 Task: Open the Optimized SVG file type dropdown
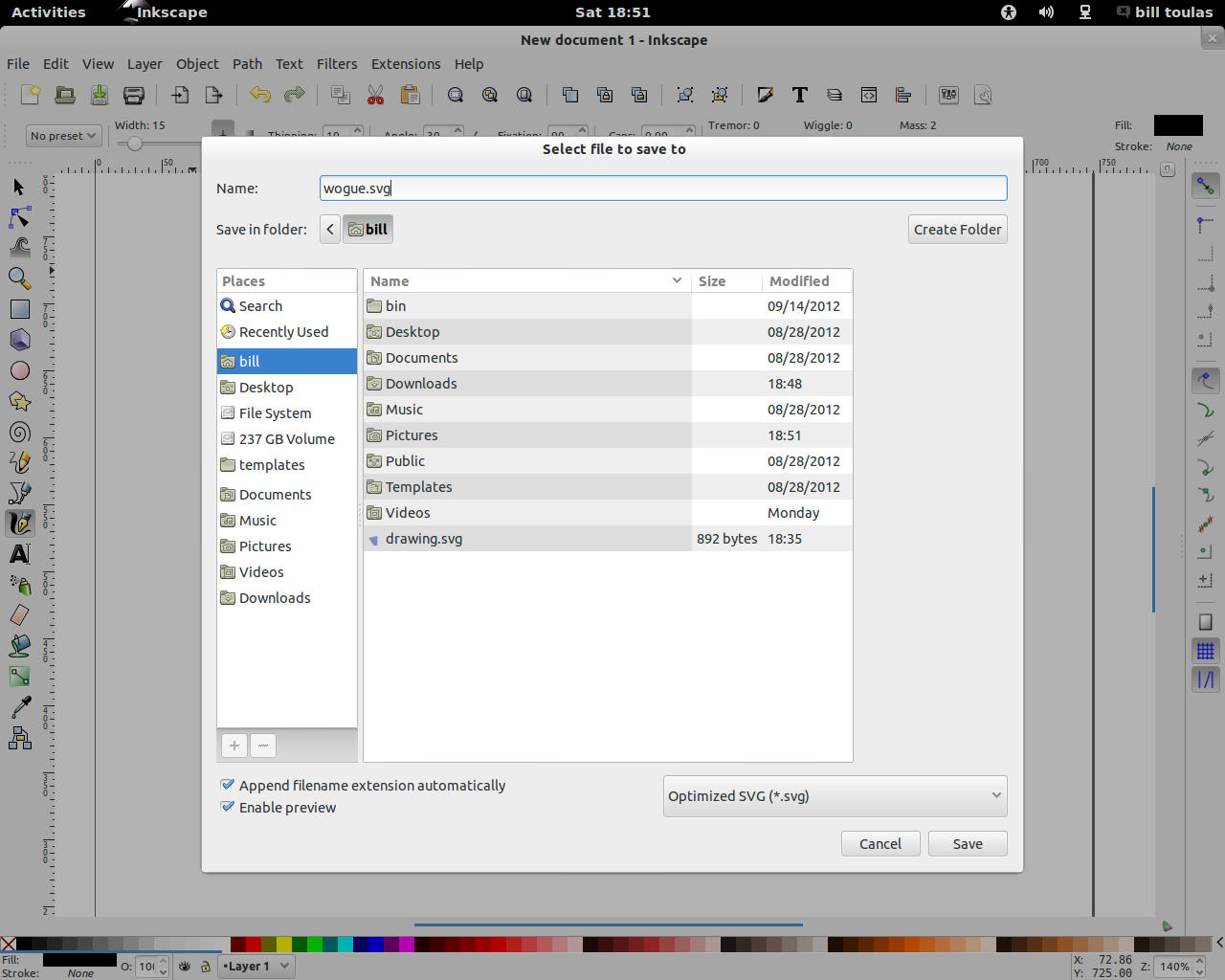click(835, 795)
